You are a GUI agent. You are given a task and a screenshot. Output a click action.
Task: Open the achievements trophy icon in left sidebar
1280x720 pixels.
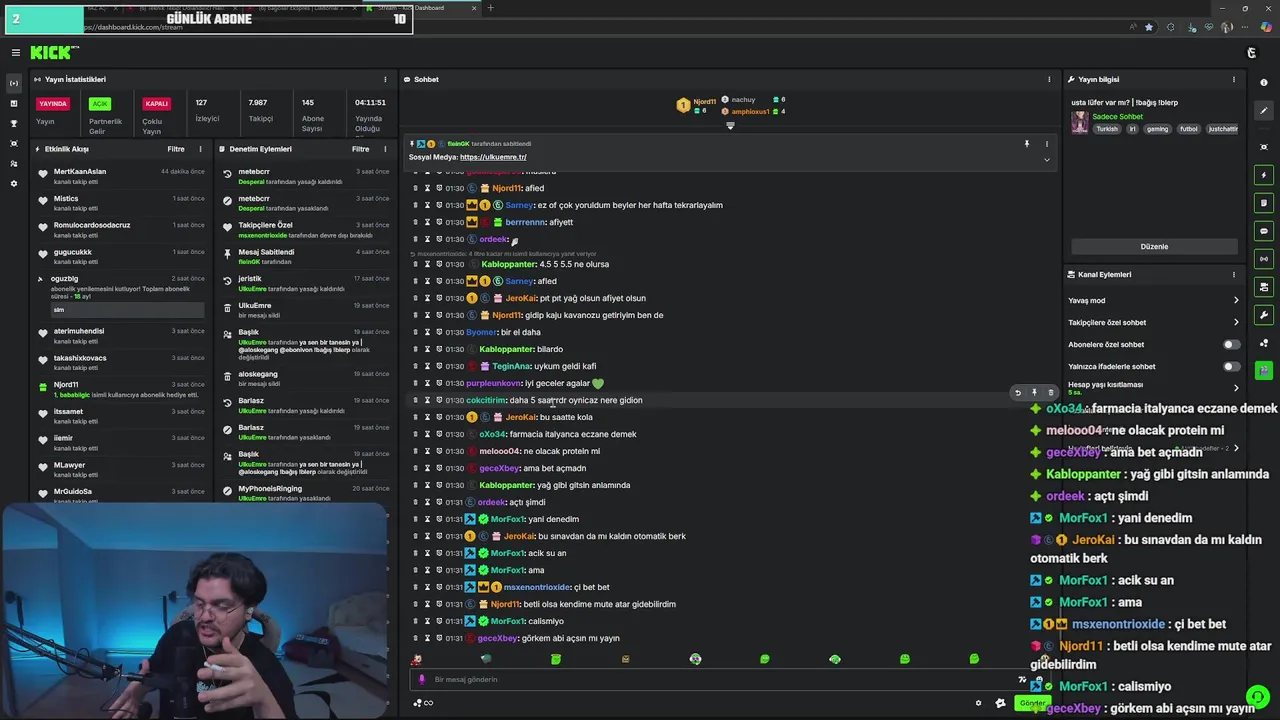point(14,123)
